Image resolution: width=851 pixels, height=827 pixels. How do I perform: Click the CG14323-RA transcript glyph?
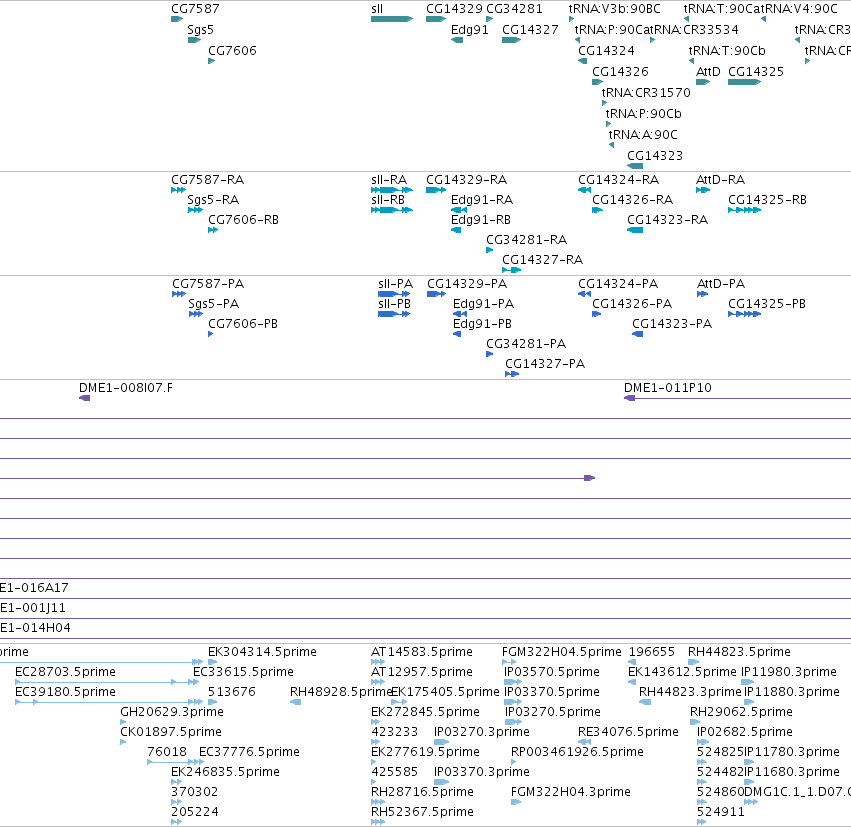635,230
